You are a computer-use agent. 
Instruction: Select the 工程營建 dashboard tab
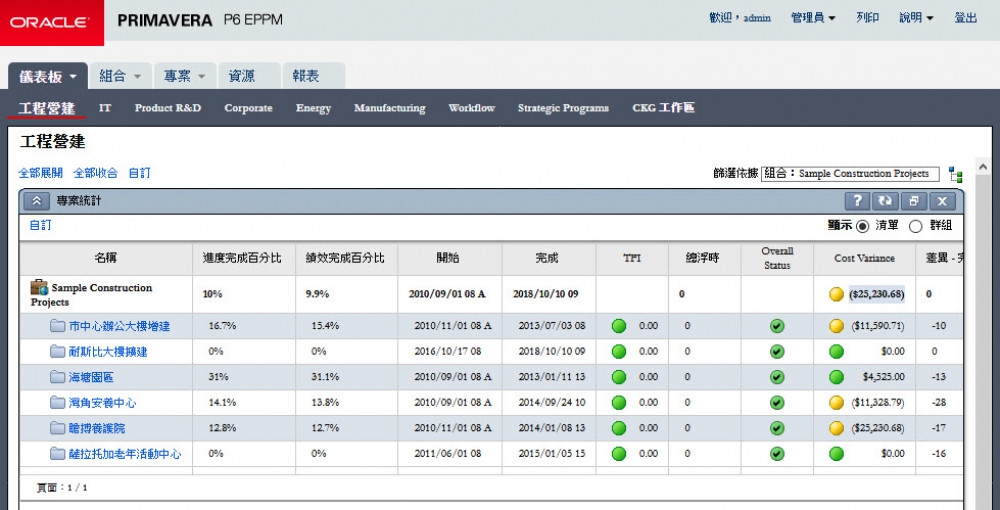tap(47, 108)
